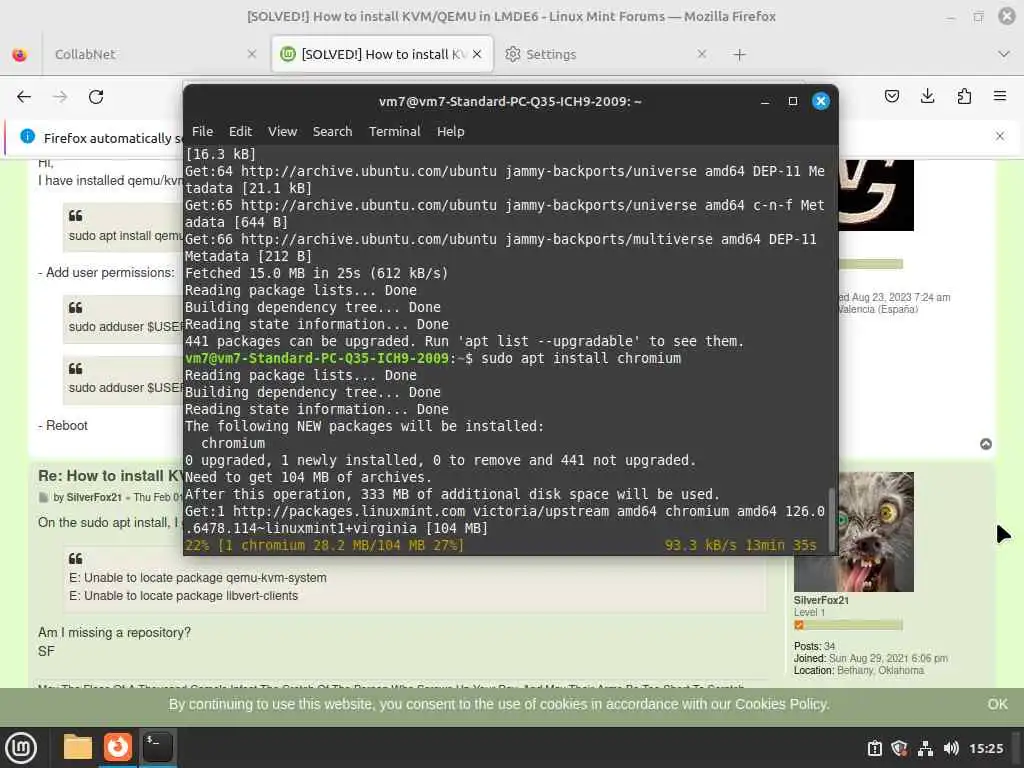Dismiss the Firefox notification bar
1024x768 pixels.
(x=1000, y=136)
